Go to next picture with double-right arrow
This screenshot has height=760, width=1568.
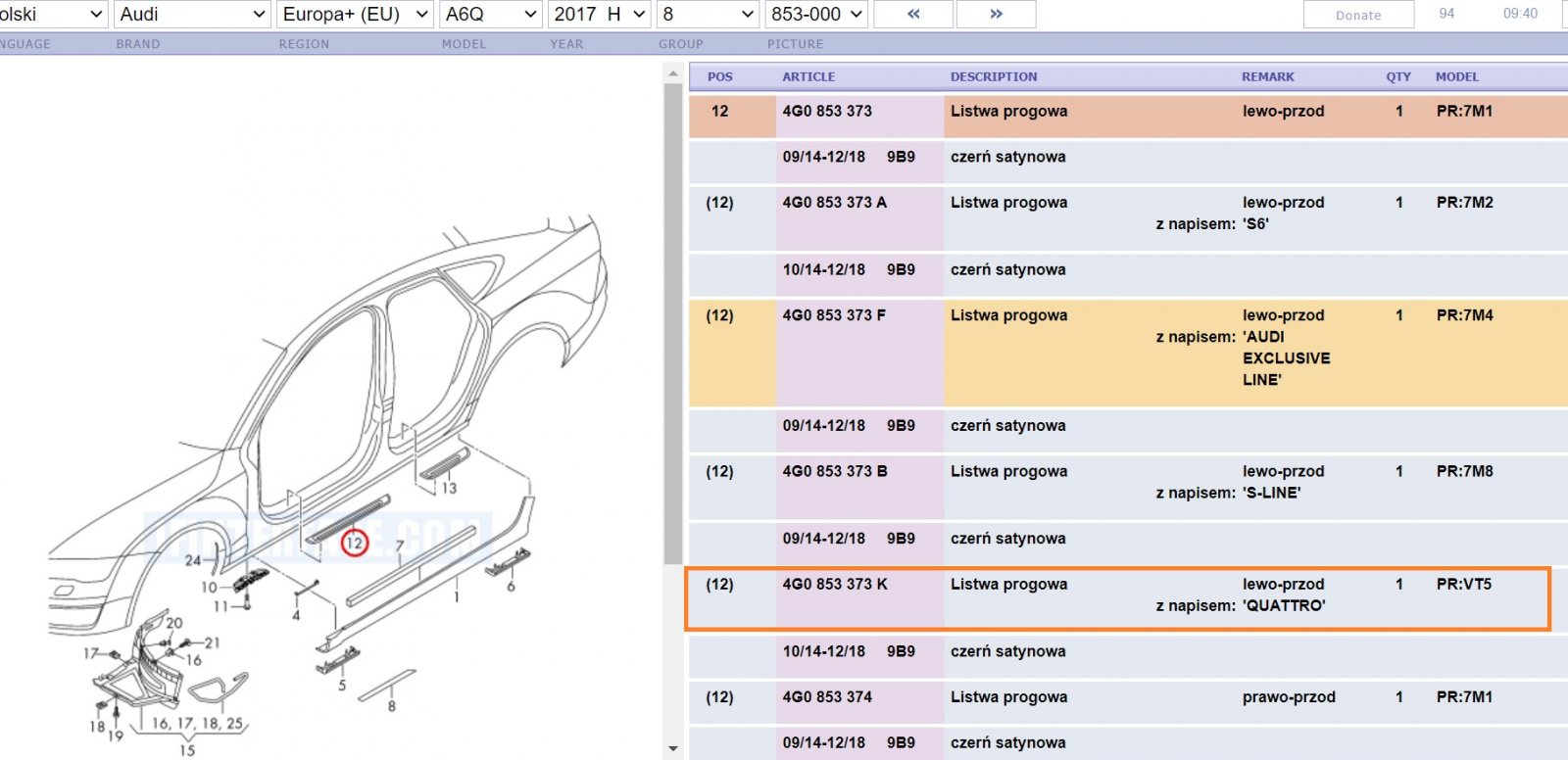coord(996,14)
